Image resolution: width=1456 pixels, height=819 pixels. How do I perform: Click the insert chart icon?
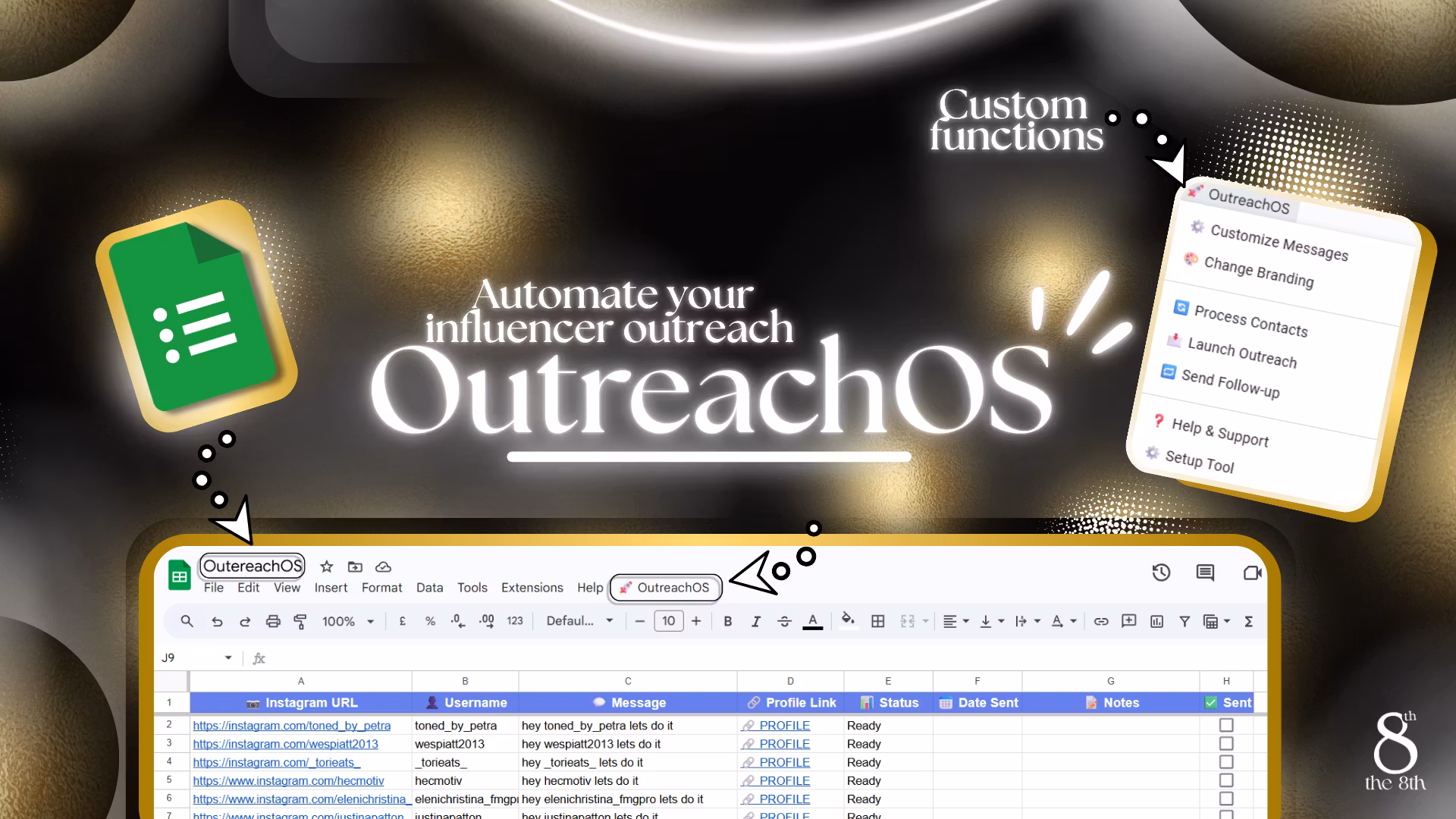1156,622
